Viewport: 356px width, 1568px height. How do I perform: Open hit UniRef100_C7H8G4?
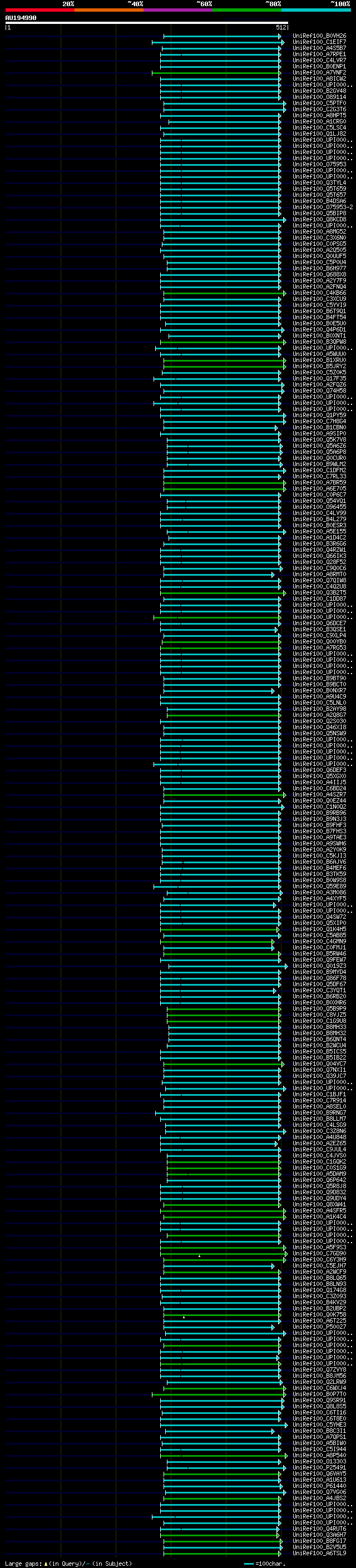click(319, 421)
